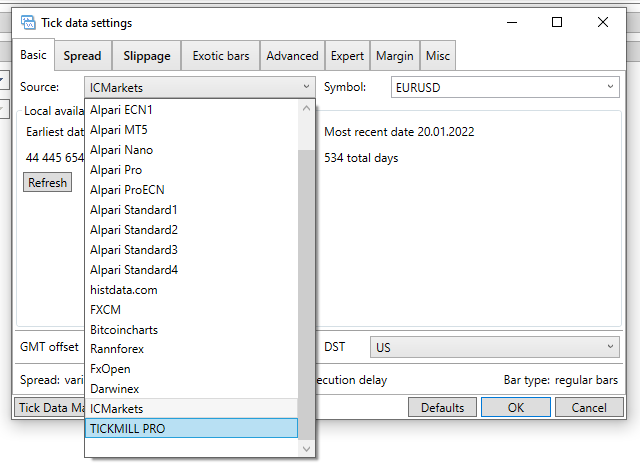This screenshot has width=640, height=463.
Task: Pick Alpari Pro from the list
Action: point(191,170)
